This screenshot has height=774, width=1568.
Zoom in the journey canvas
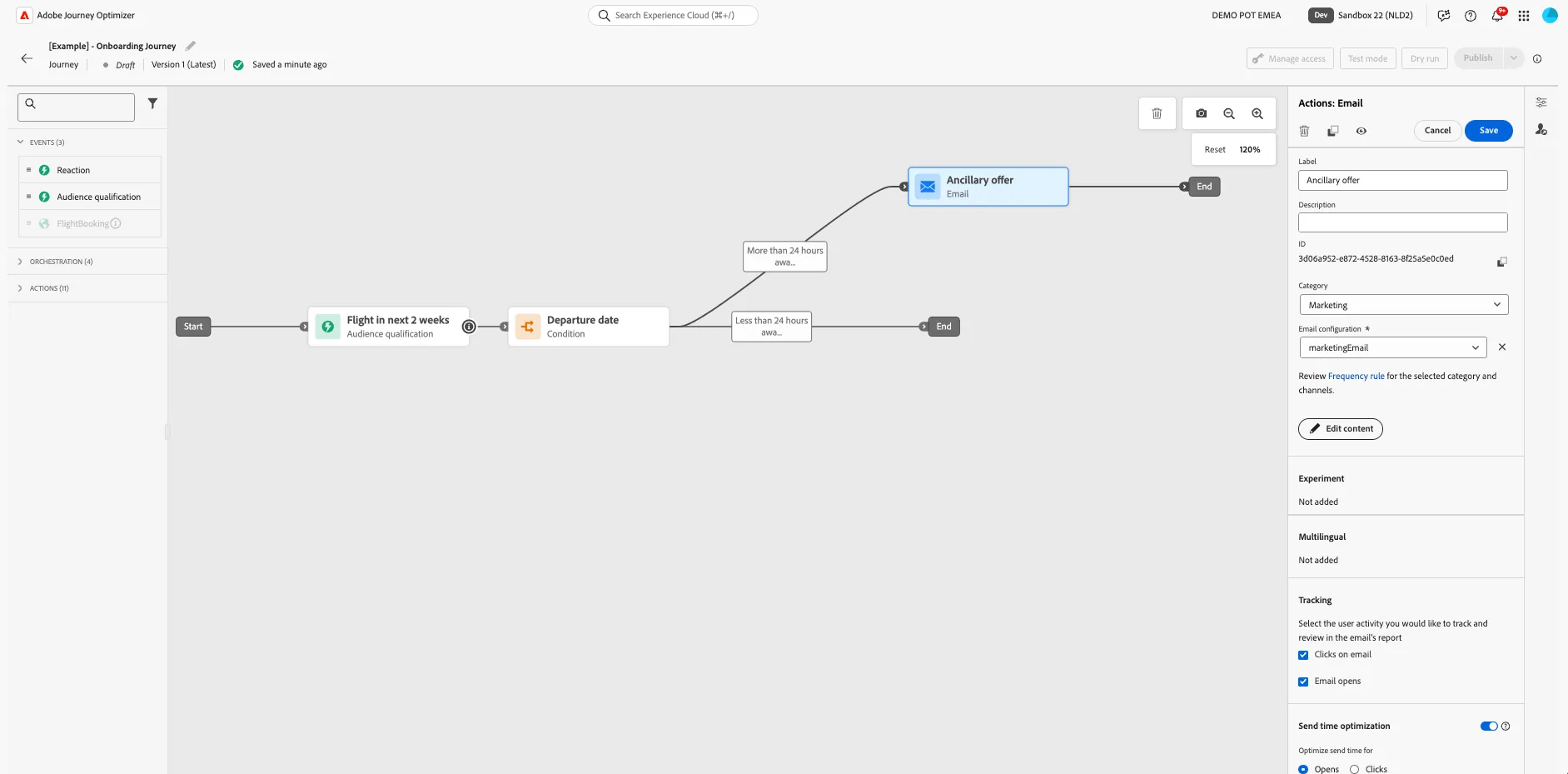click(1257, 113)
